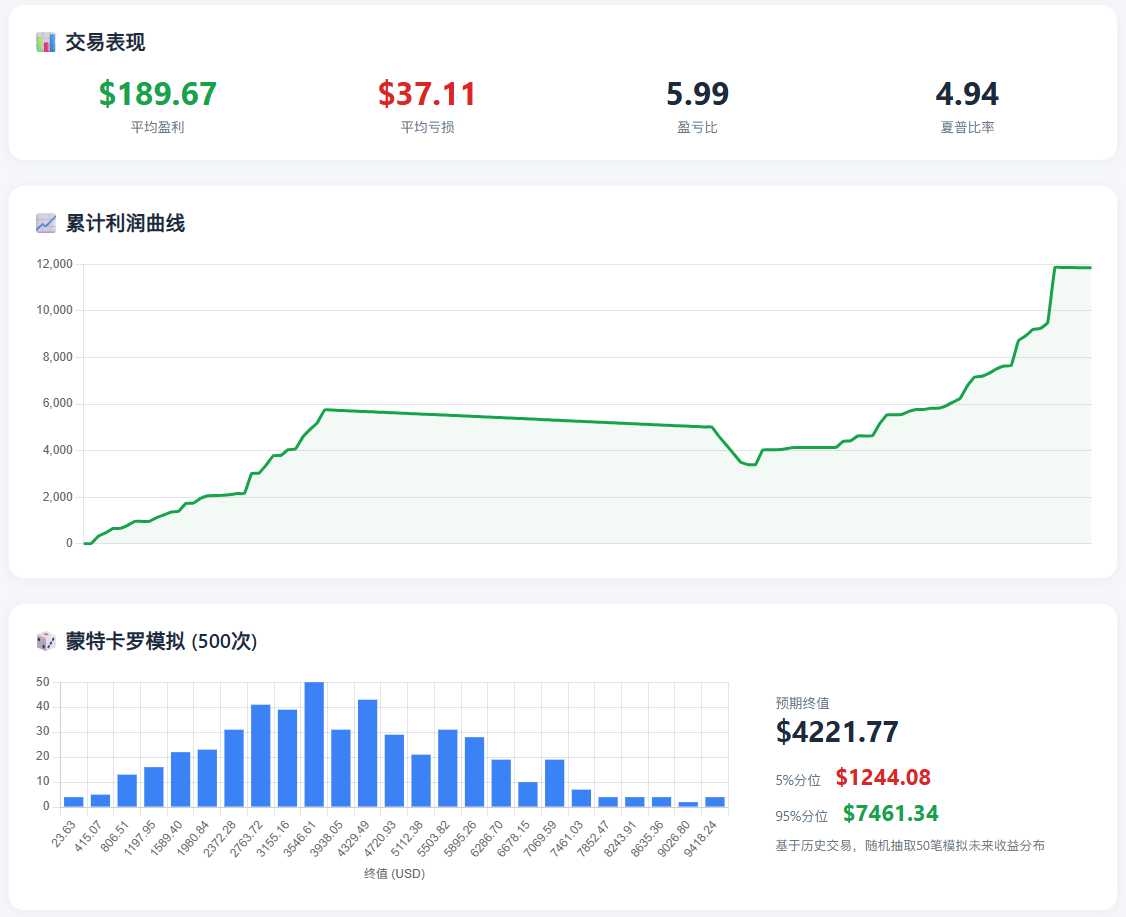1126x917 pixels.
Task: Click the histogram bar at 5503.82
Action: pyautogui.click(x=447, y=768)
